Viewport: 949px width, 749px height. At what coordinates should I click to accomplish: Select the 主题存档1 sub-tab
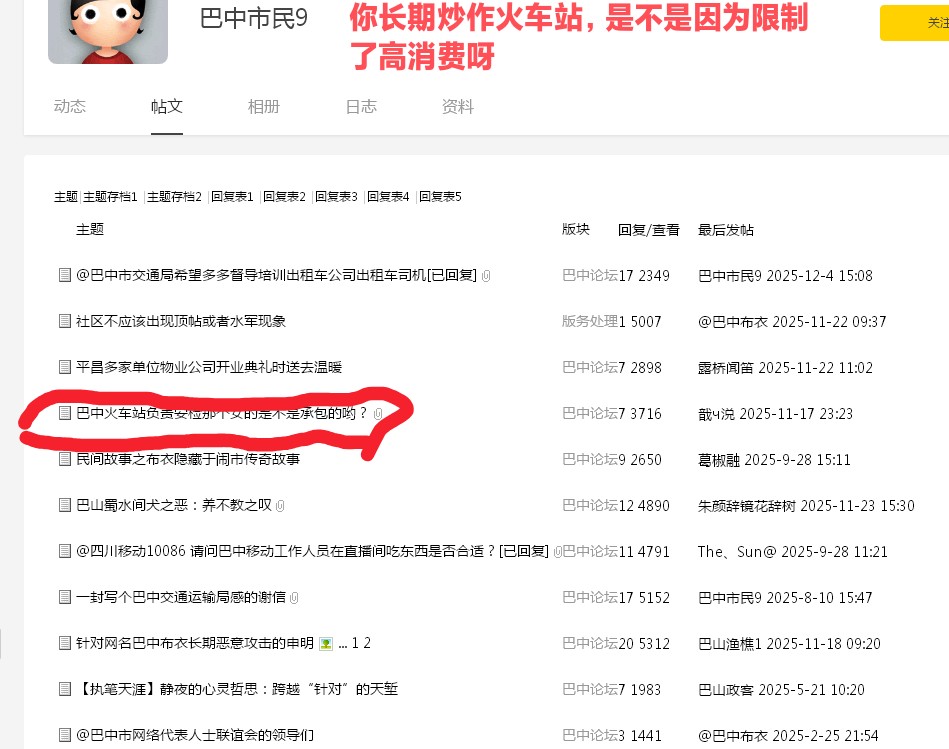pos(111,197)
